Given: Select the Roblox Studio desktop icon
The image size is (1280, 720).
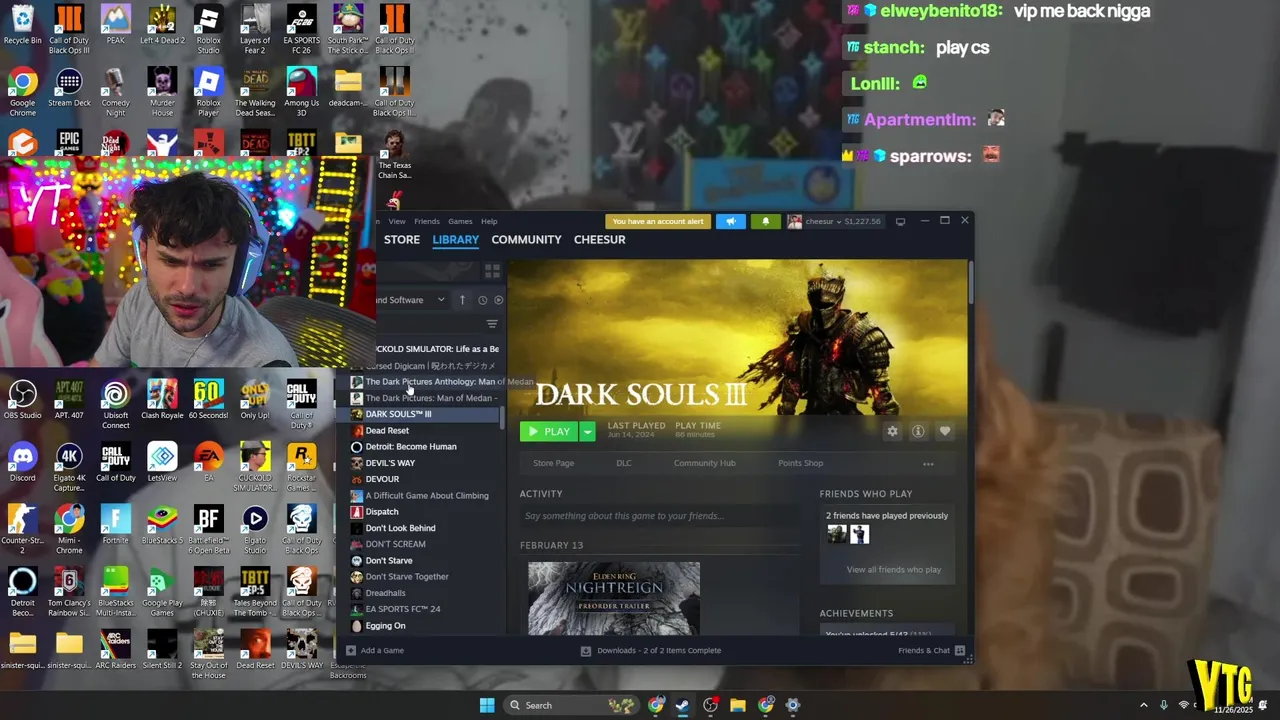Looking at the screenshot, I should pos(208,29).
